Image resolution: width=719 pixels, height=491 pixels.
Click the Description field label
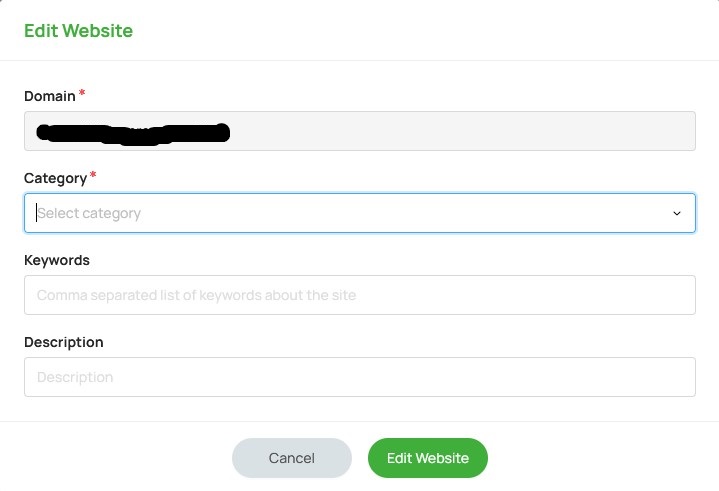click(64, 342)
